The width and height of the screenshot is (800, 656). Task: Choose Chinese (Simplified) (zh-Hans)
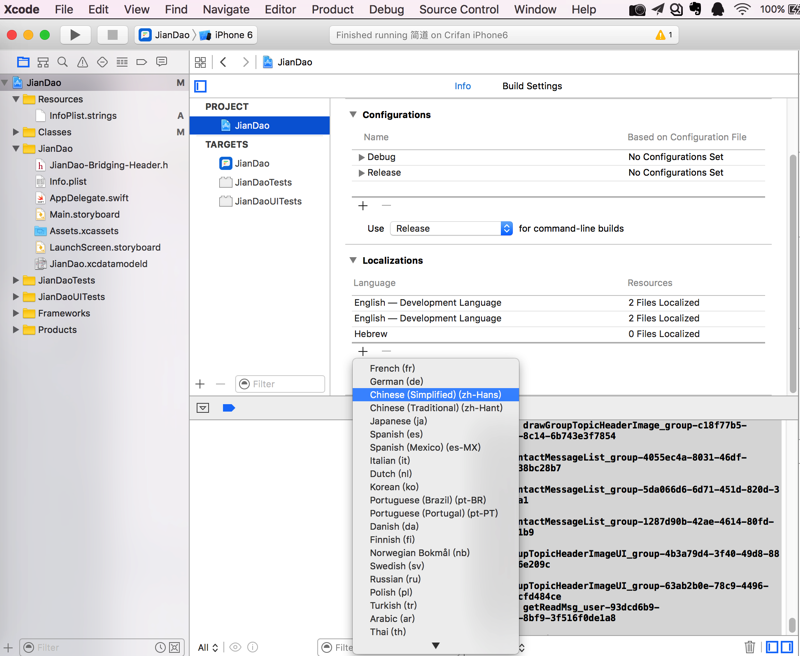pos(436,395)
